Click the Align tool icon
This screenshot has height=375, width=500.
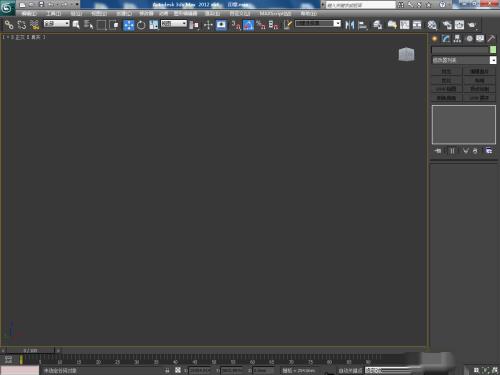(362, 25)
